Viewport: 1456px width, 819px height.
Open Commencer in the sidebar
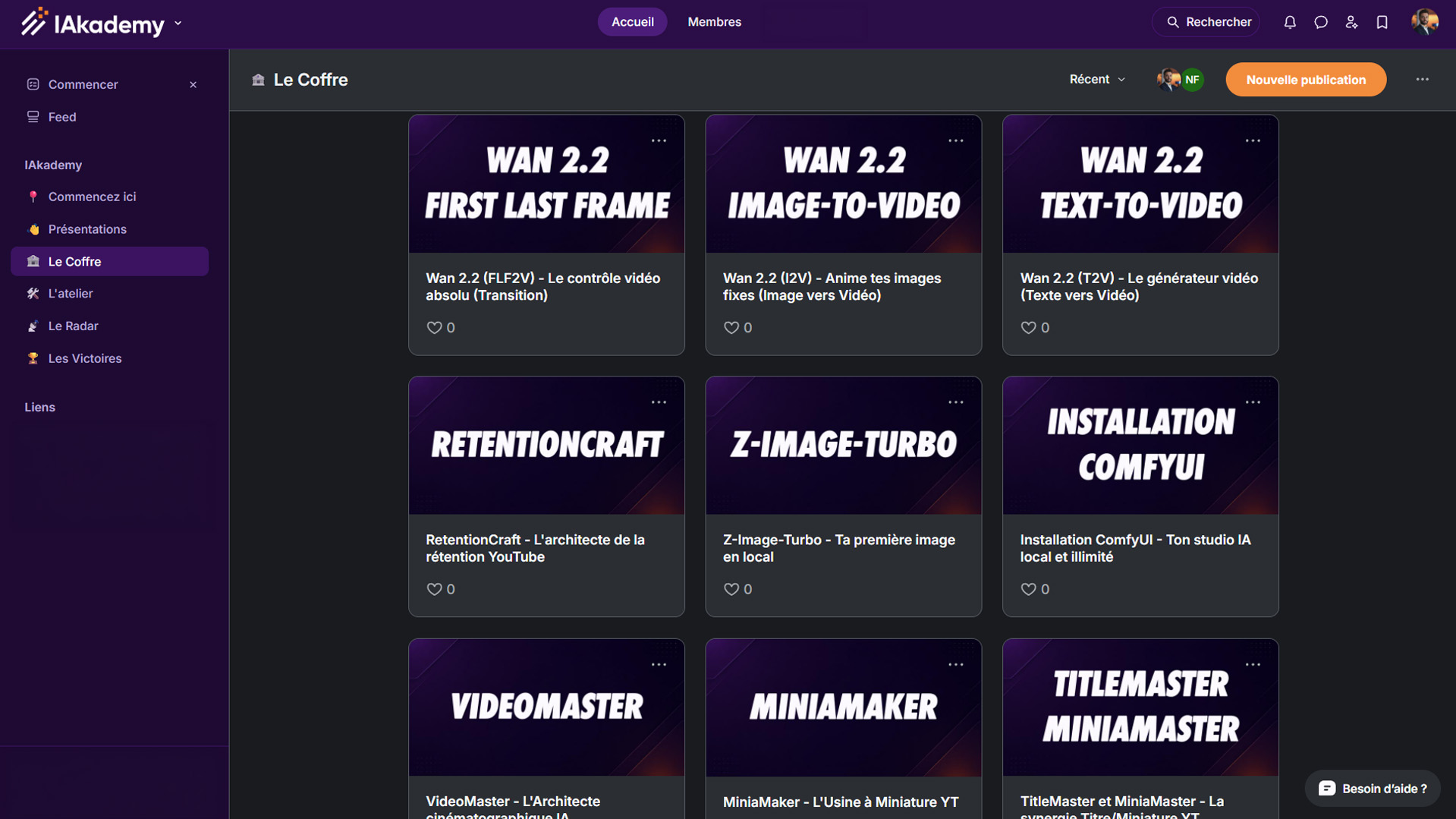click(83, 84)
